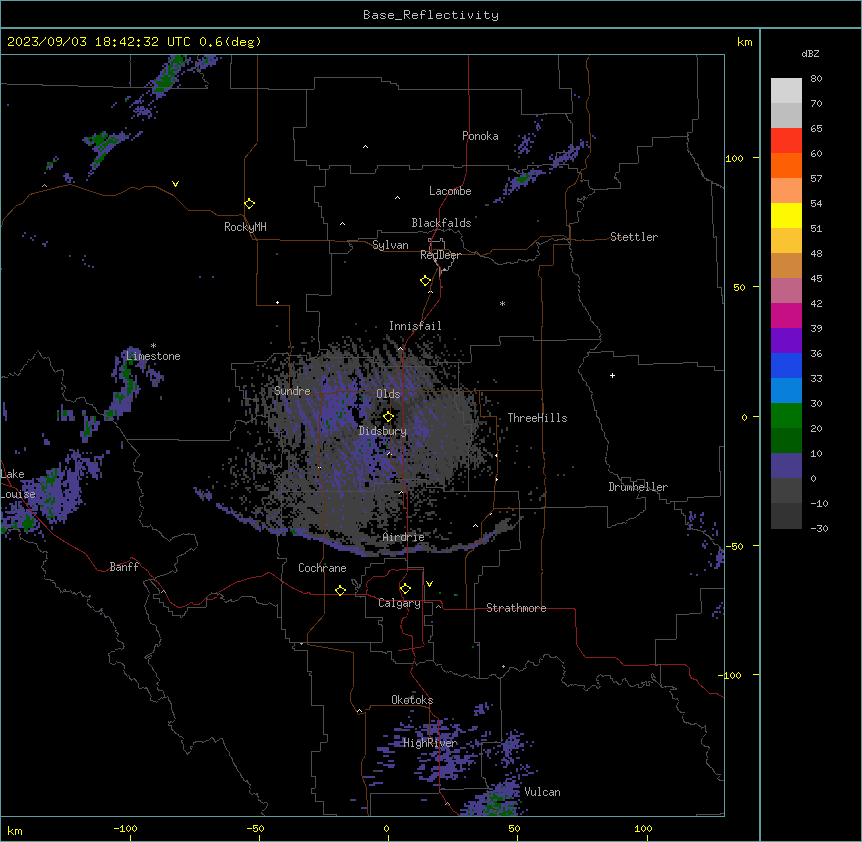The width and height of the screenshot is (862, 842).
Task: Click the yellow v marker northwest of RockyMH
Action: (x=175, y=184)
